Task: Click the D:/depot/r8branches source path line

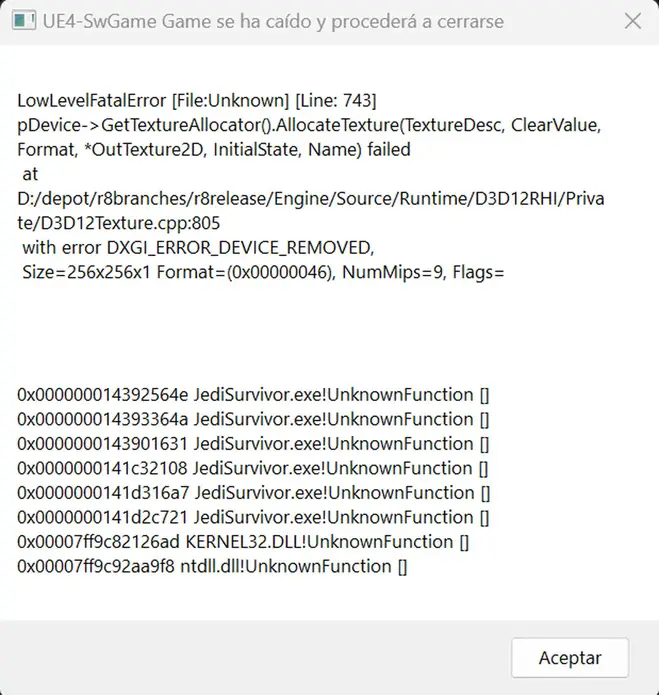Action: [x=311, y=199]
